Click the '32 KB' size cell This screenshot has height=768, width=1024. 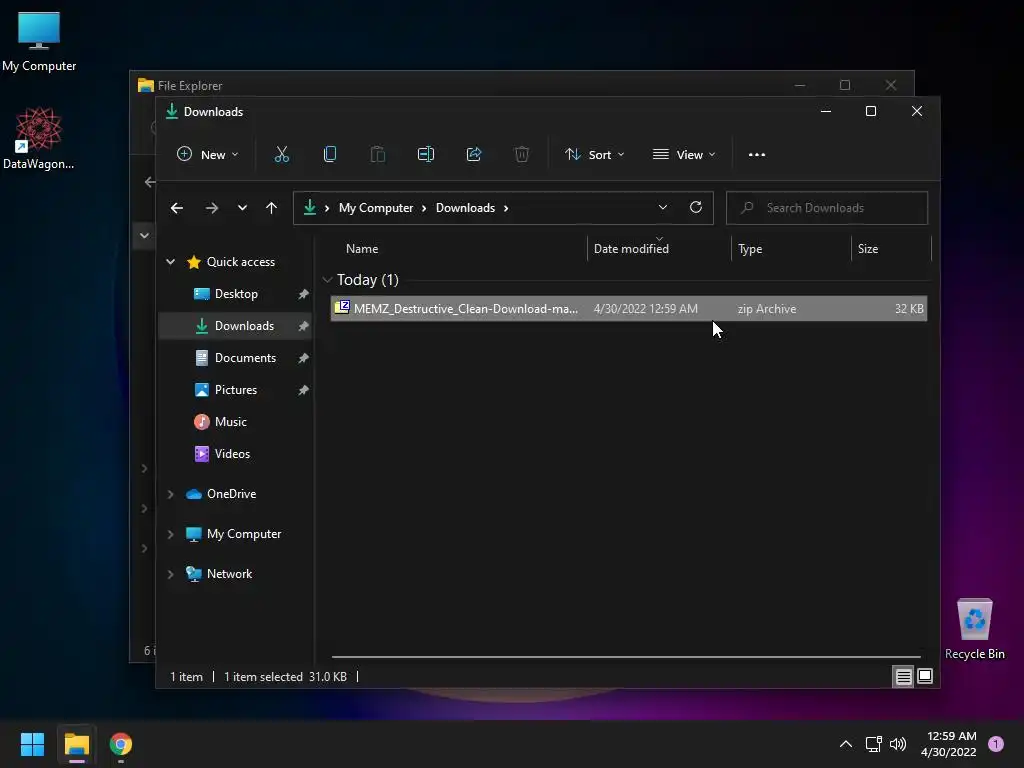(x=909, y=308)
